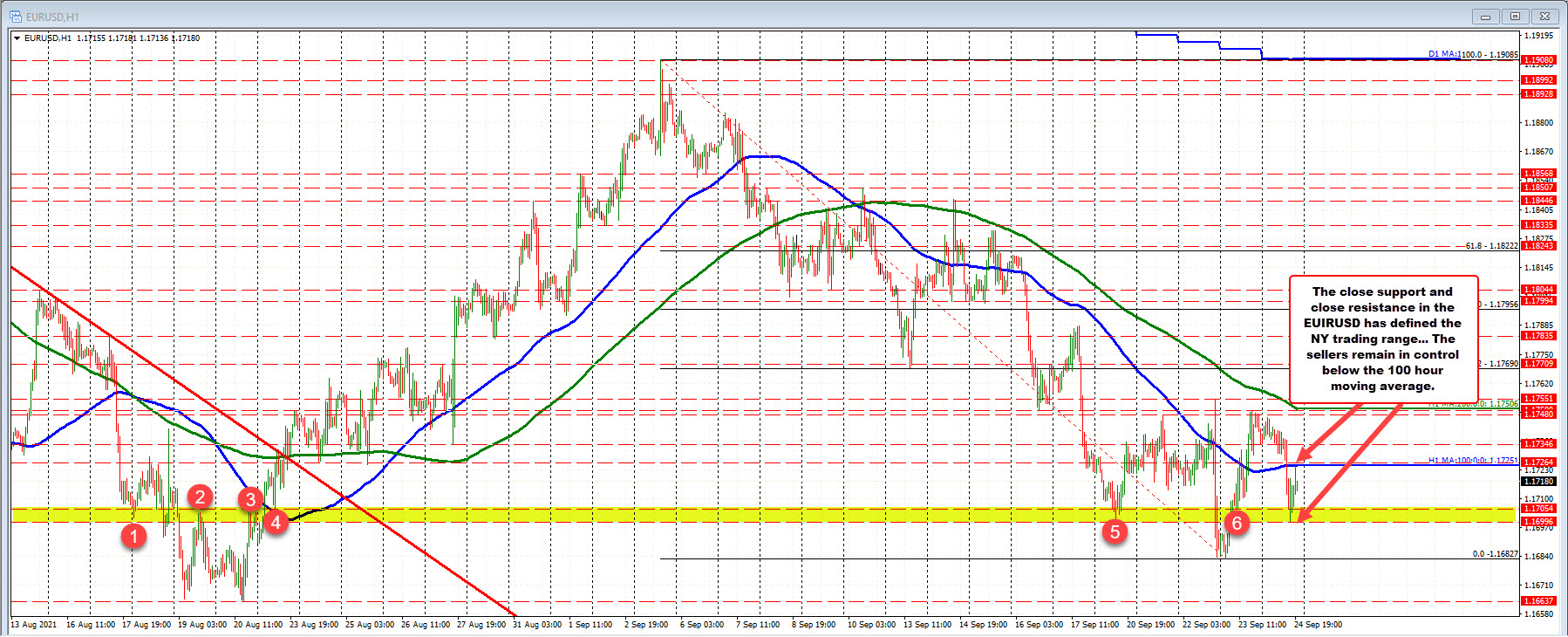
Task: Click the 1.19080 red price label
Action: pyautogui.click(x=1538, y=60)
